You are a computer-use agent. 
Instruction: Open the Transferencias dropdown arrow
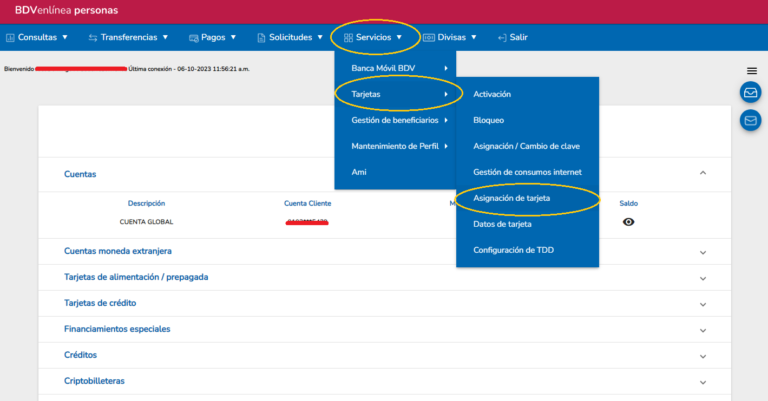pyautogui.click(x=165, y=37)
